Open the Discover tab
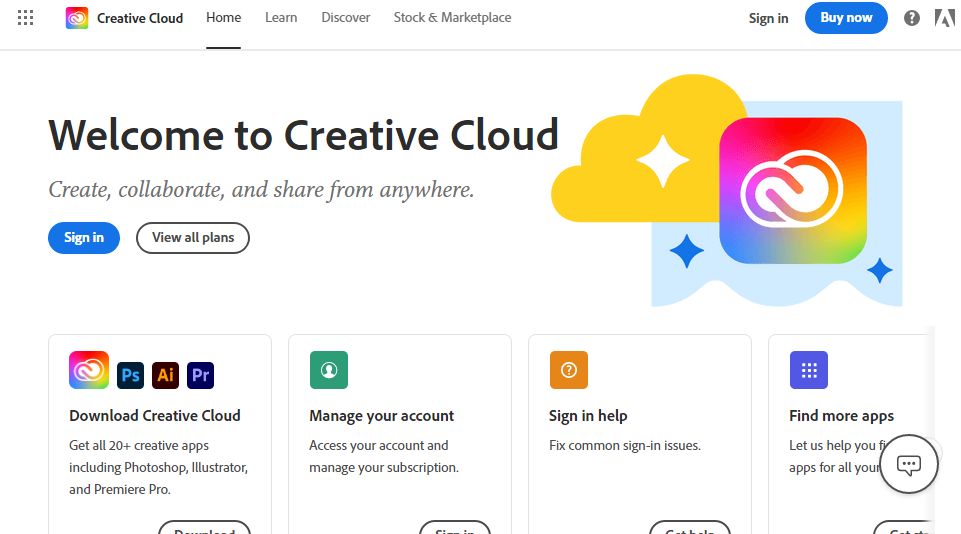Viewport: 961px width, 534px height. coord(346,18)
